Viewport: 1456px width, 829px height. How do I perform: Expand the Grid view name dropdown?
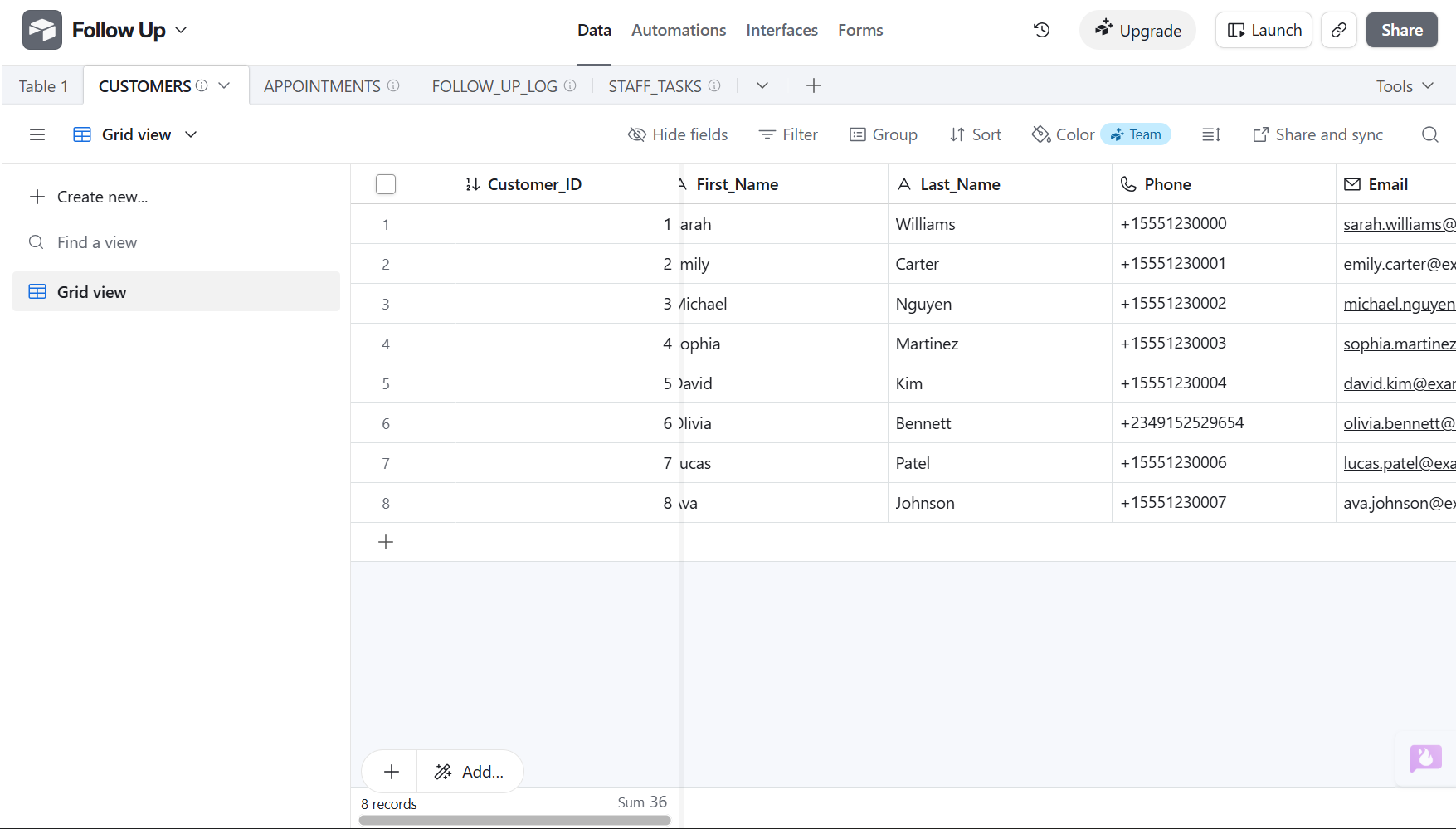(191, 134)
